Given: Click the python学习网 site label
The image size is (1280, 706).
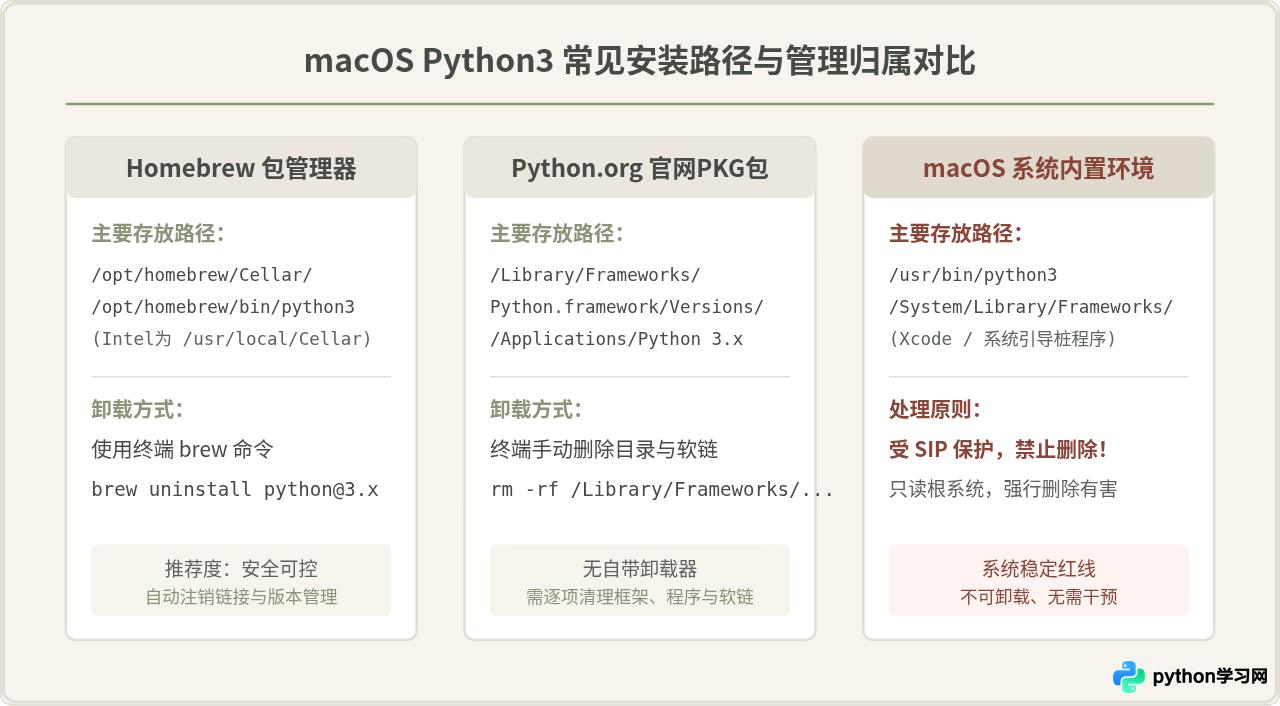Looking at the screenshot, I should [x=1210, y=677].
